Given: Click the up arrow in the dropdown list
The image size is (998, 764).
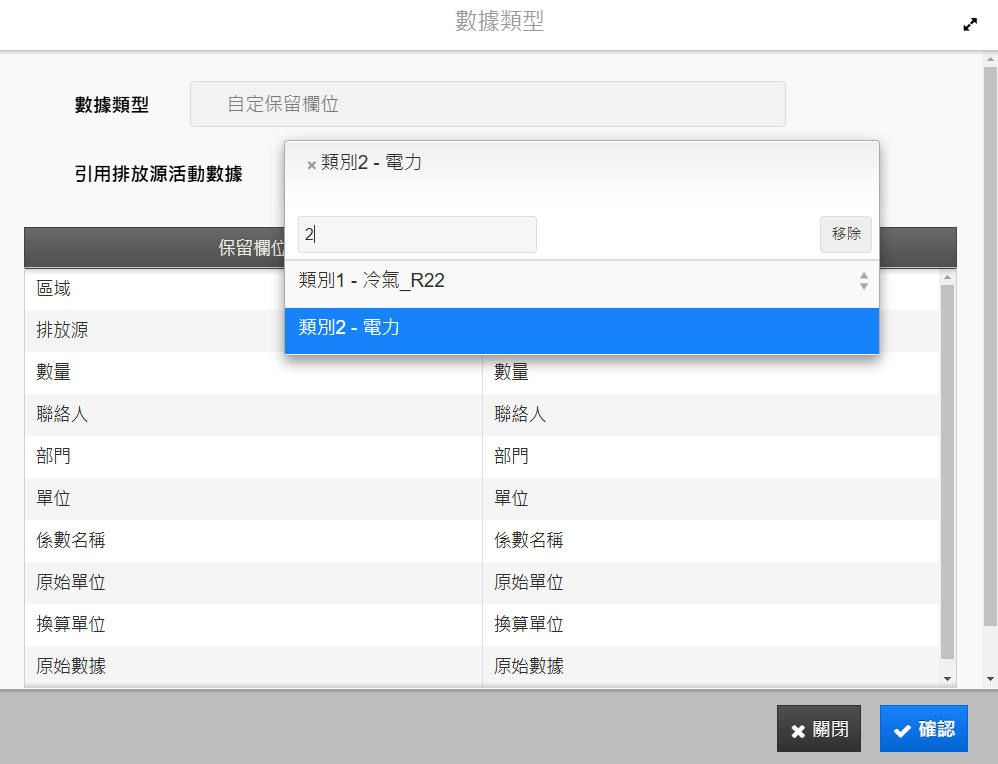Looking at the screenshot, I should (x=864, y=276).
